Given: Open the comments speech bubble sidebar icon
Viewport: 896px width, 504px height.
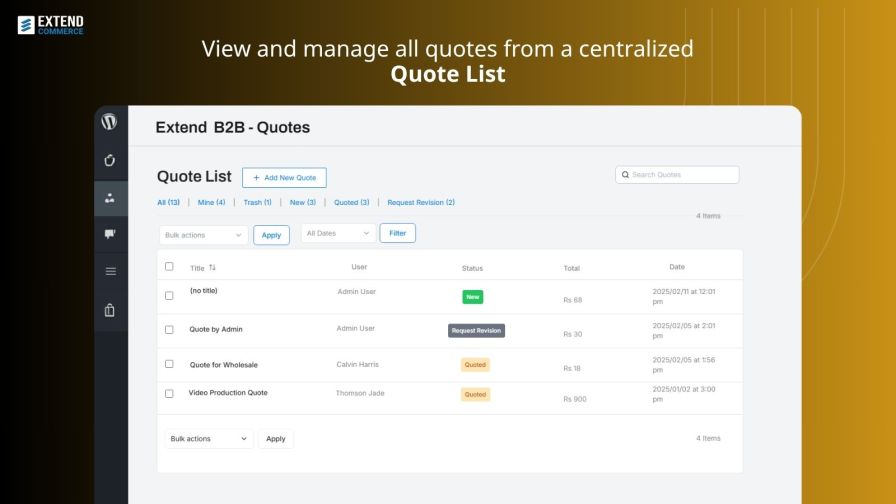Looking at the screenshot, I should coord(110,234).
